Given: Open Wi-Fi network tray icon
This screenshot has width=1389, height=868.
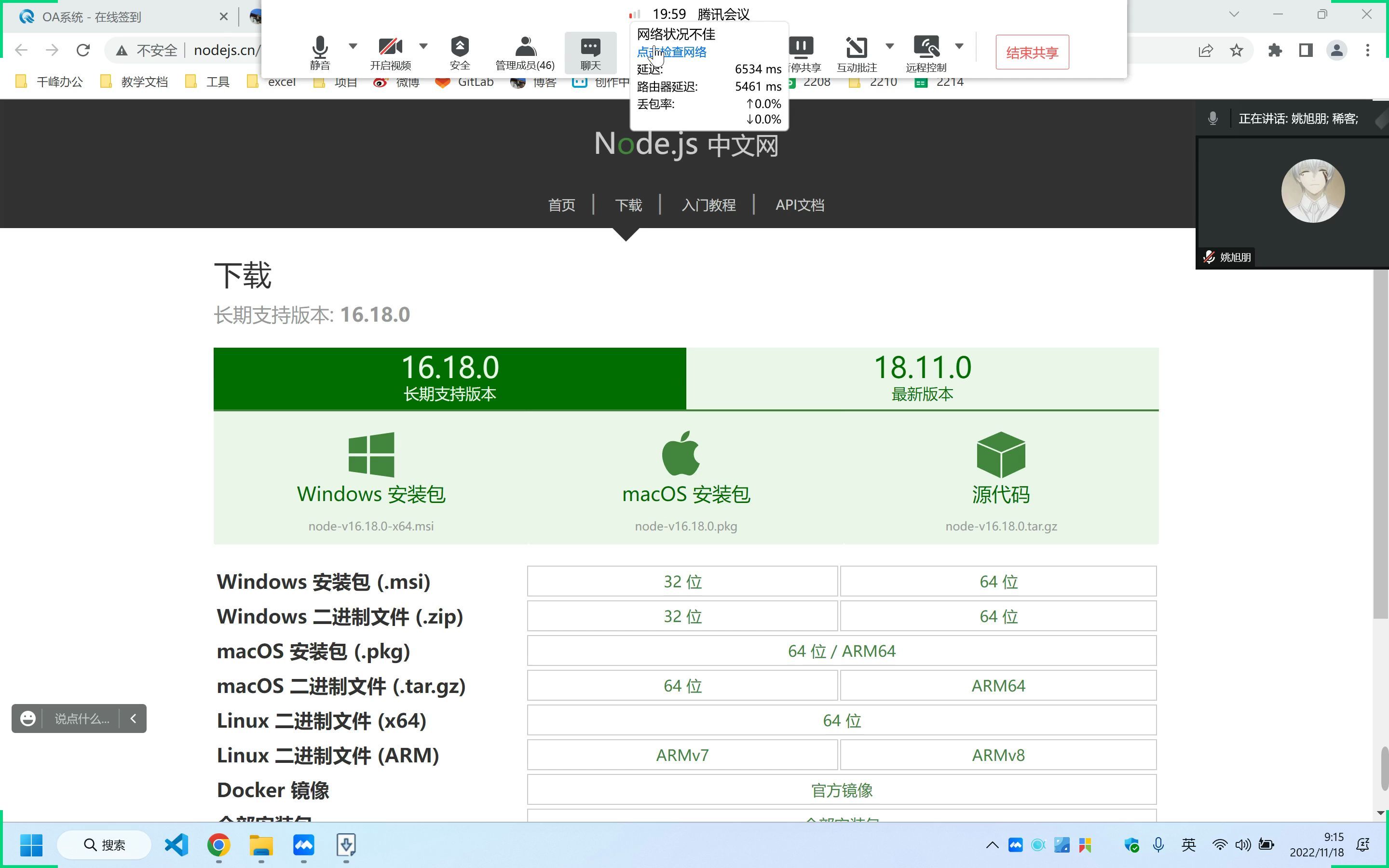Looking at the screenshot, I should click(1220, 845).
